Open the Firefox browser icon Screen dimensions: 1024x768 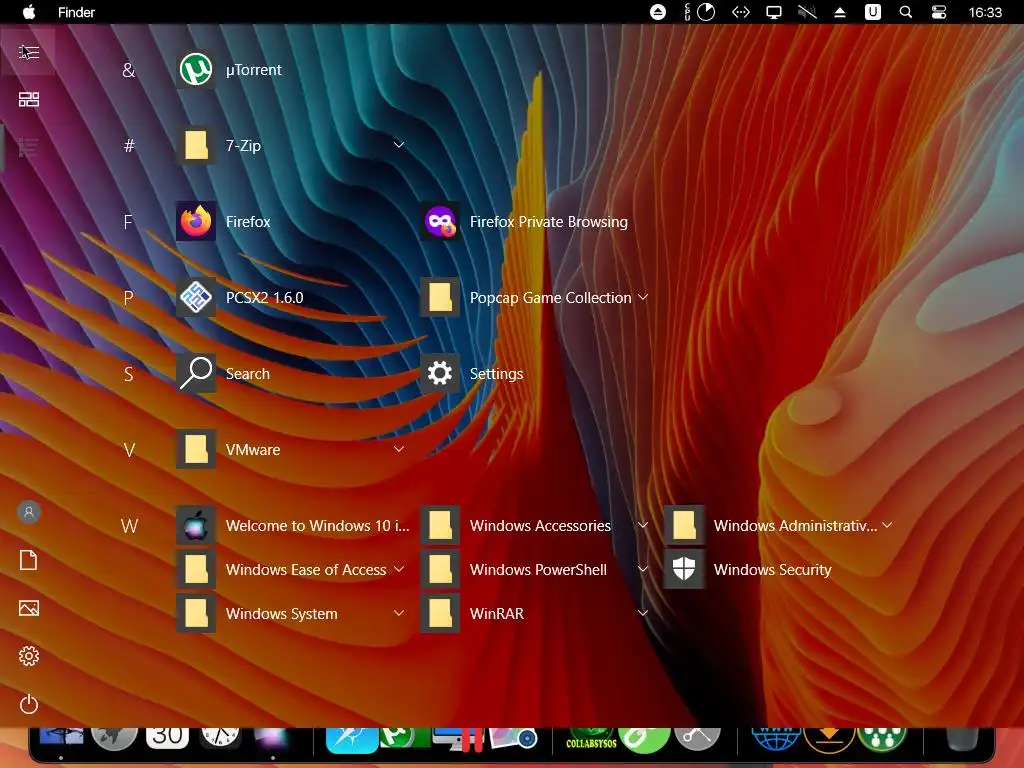click(196, 221)
